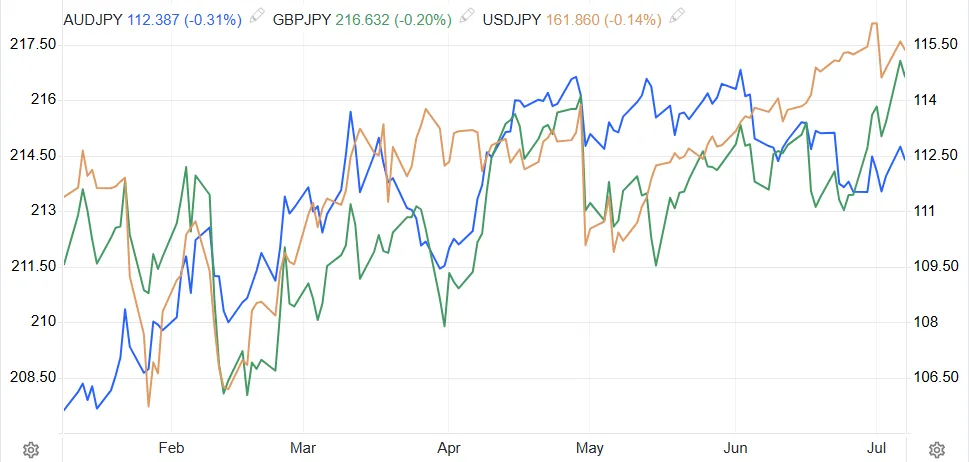Click the Jul label on time axis
Viewport: 969px width, 462px height.
tap(876, 448)
